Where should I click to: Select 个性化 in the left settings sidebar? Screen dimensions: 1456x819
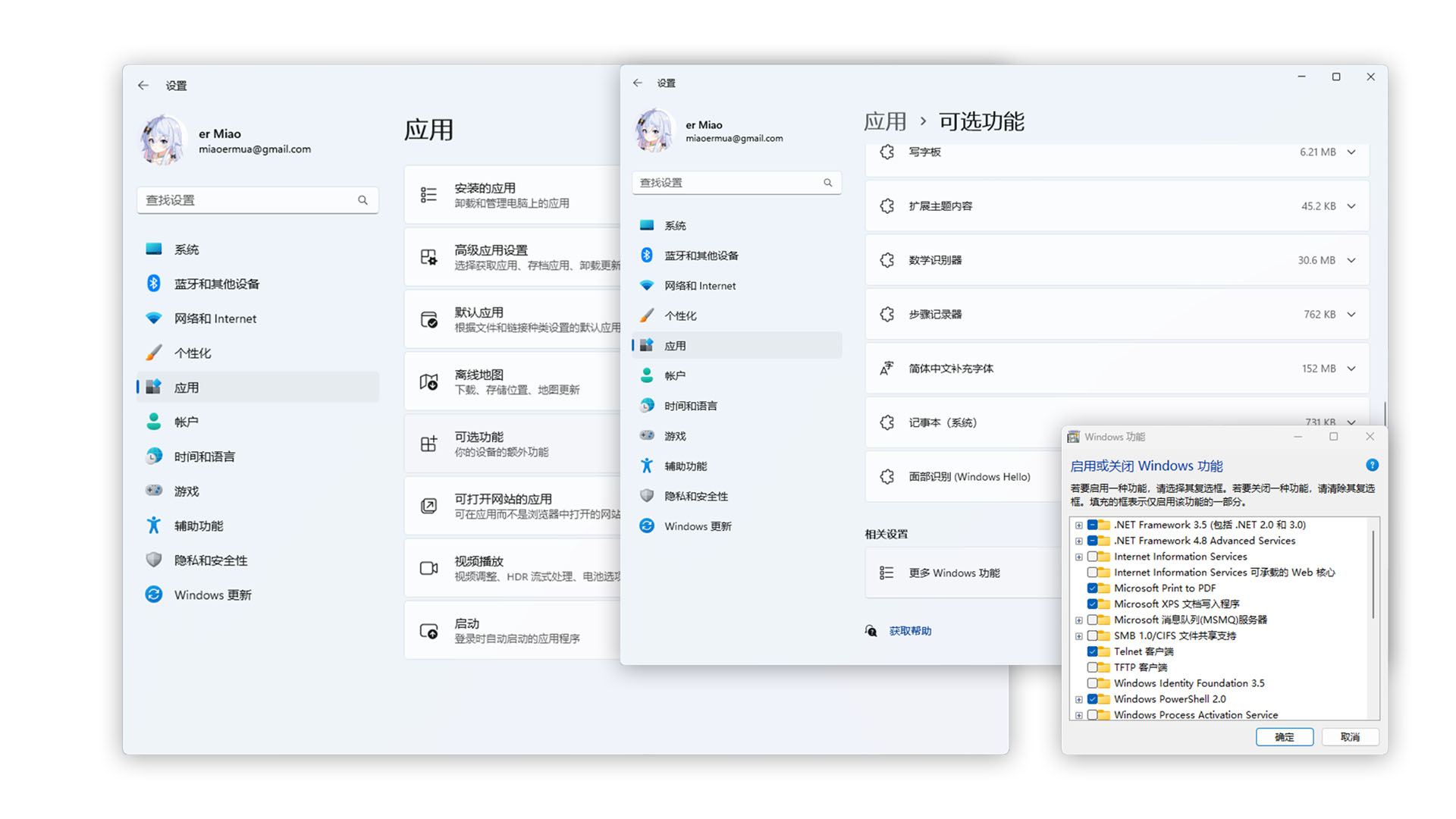click(193, 353)
